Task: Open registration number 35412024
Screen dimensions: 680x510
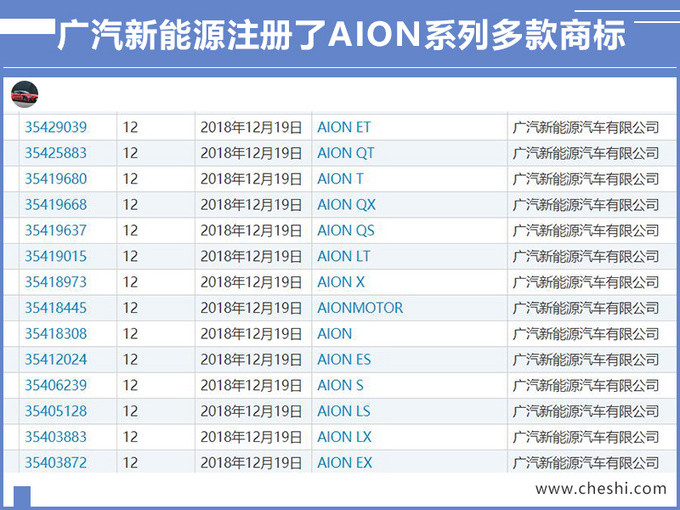Action: pyautogui.click(x=56, y=360)
